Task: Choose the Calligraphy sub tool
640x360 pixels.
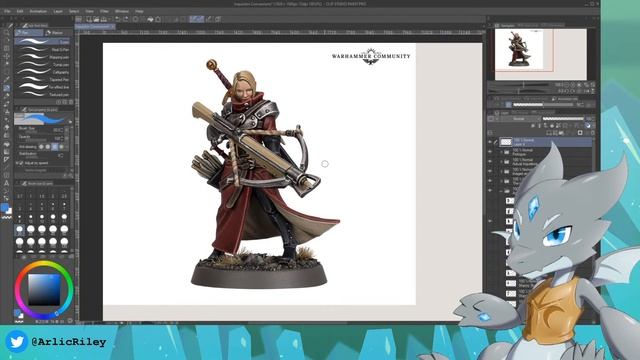Action: click(x=43, y=72)
